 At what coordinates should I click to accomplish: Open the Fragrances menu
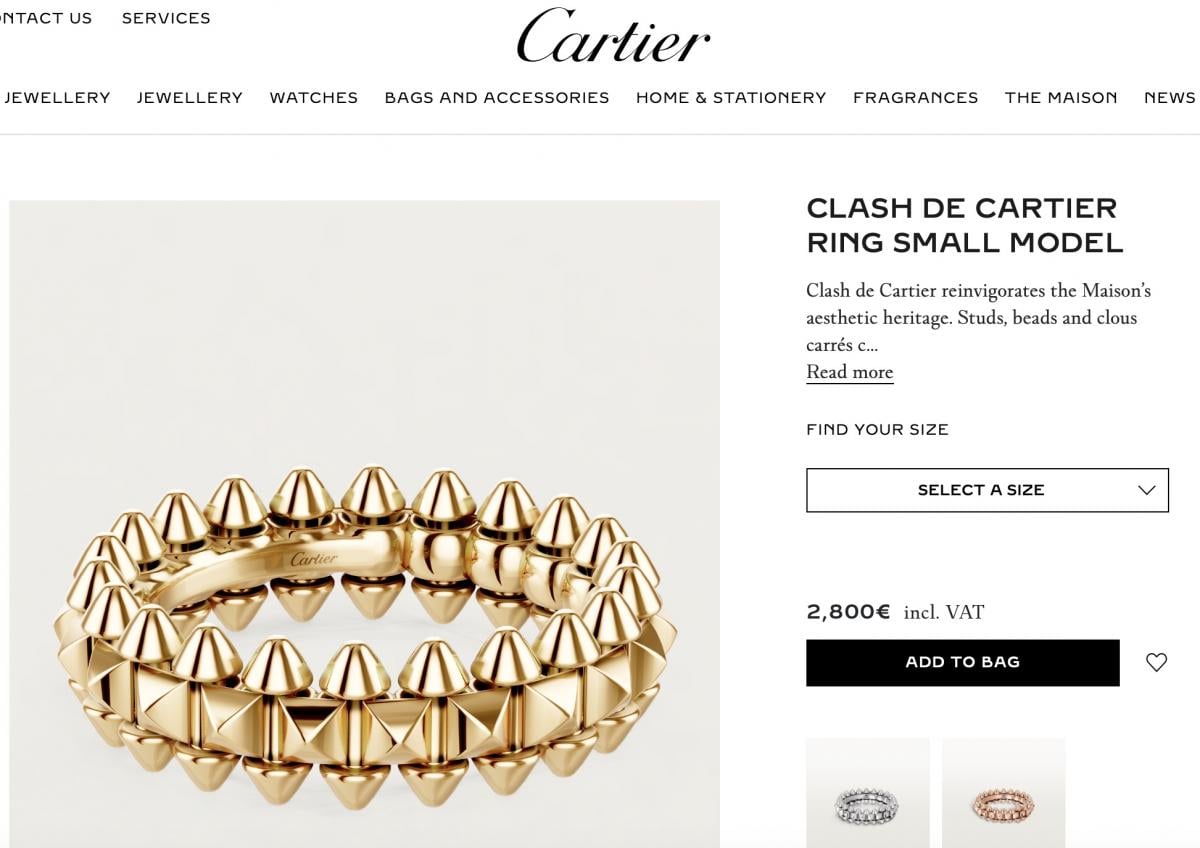(915, 97)
